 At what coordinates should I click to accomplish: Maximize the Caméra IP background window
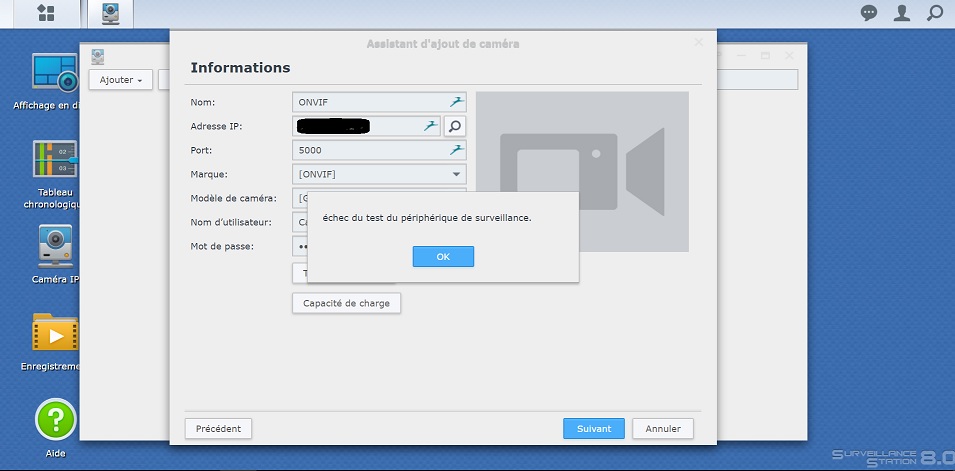coord(765,55)
